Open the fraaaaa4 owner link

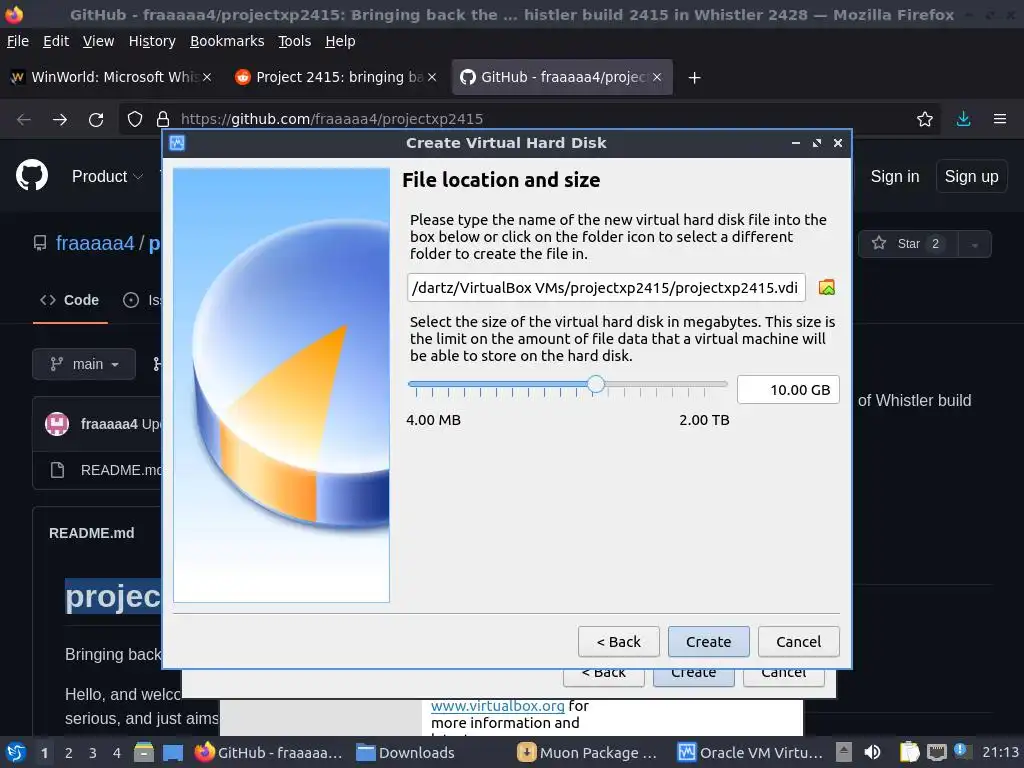tap(95, 243)
